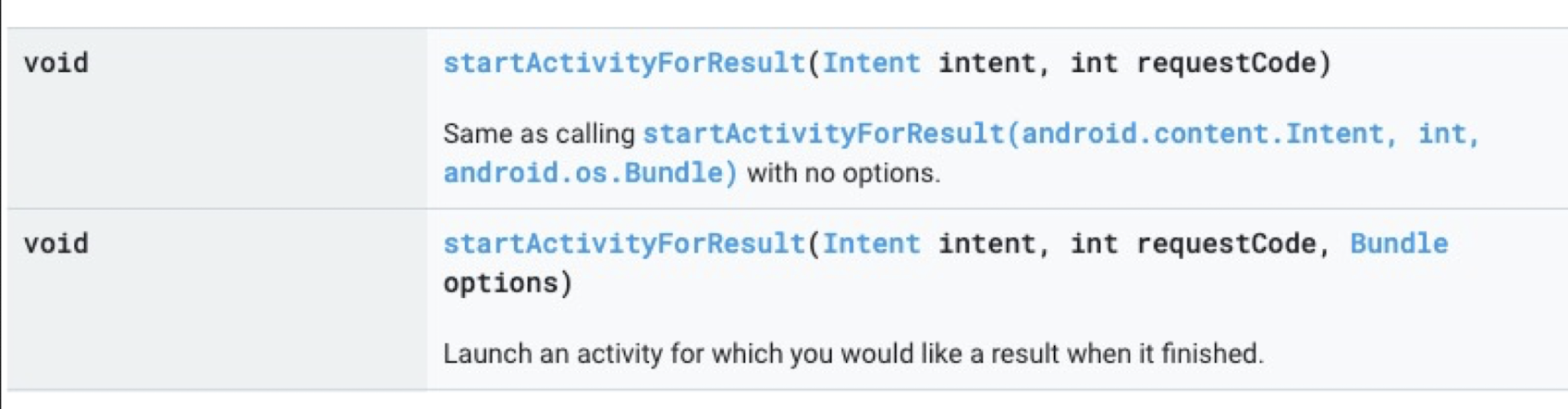Open the two-parameter startActivityForResult method link
This screenshot has height=409, width=1568.
pos(624,63)
